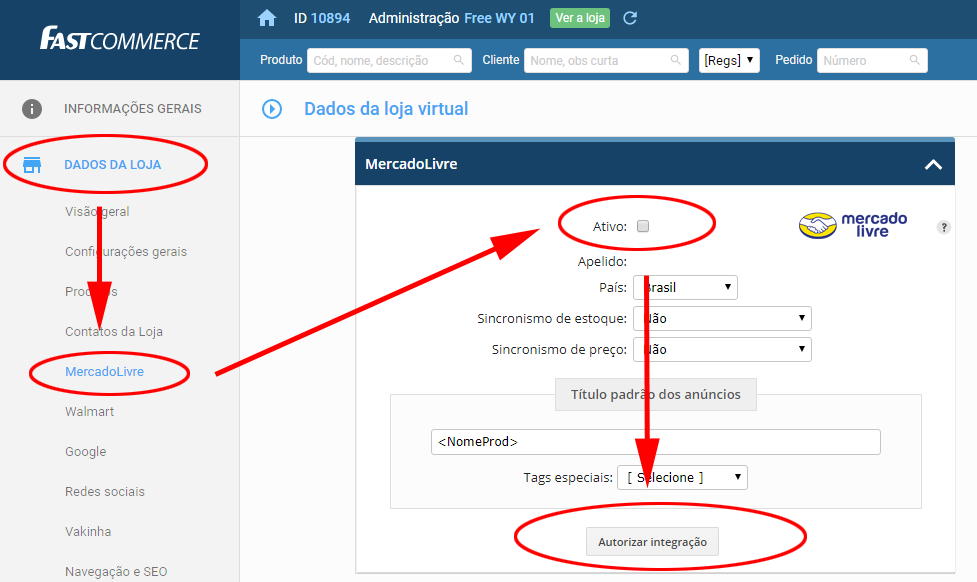This screenshot has width=977, height=582.
Task: Focus the Produto search field
Action: 389,60
